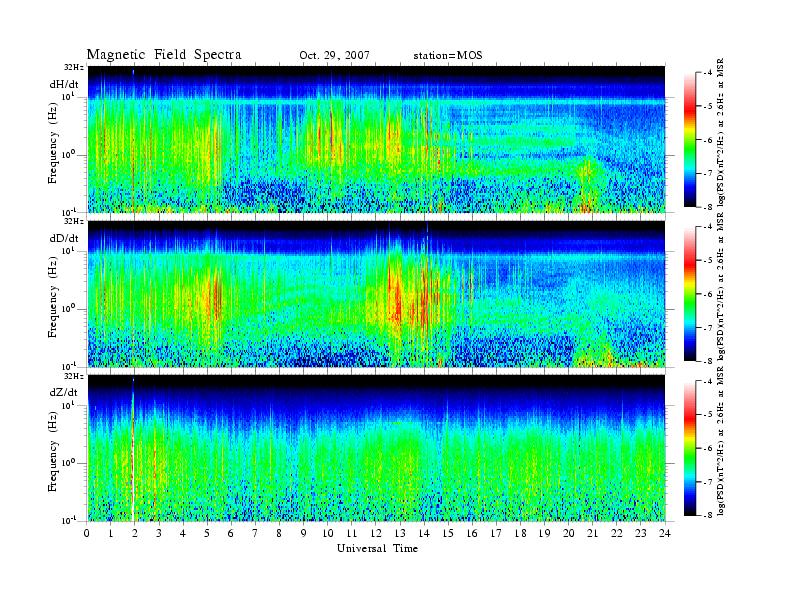
Task: Click the dH/dt spectrogram plot
Action: coord(377,139)
